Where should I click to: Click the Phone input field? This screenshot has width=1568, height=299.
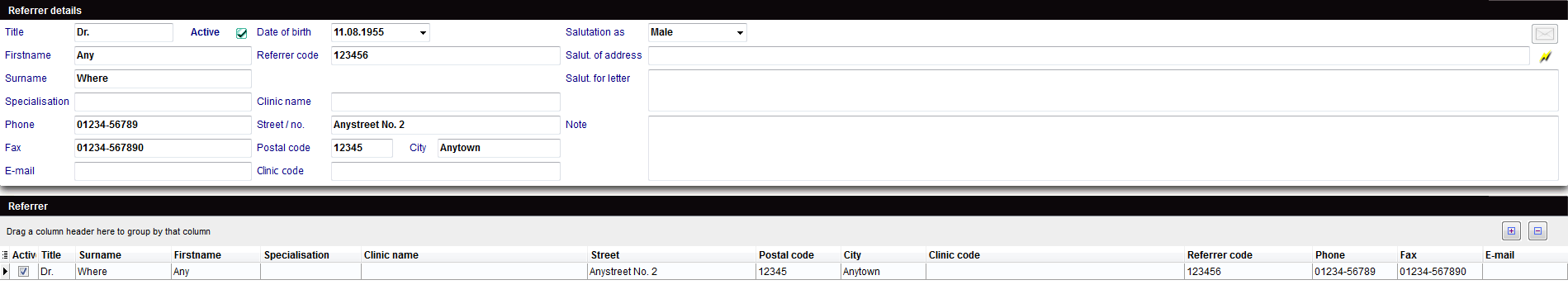[163, 125]
